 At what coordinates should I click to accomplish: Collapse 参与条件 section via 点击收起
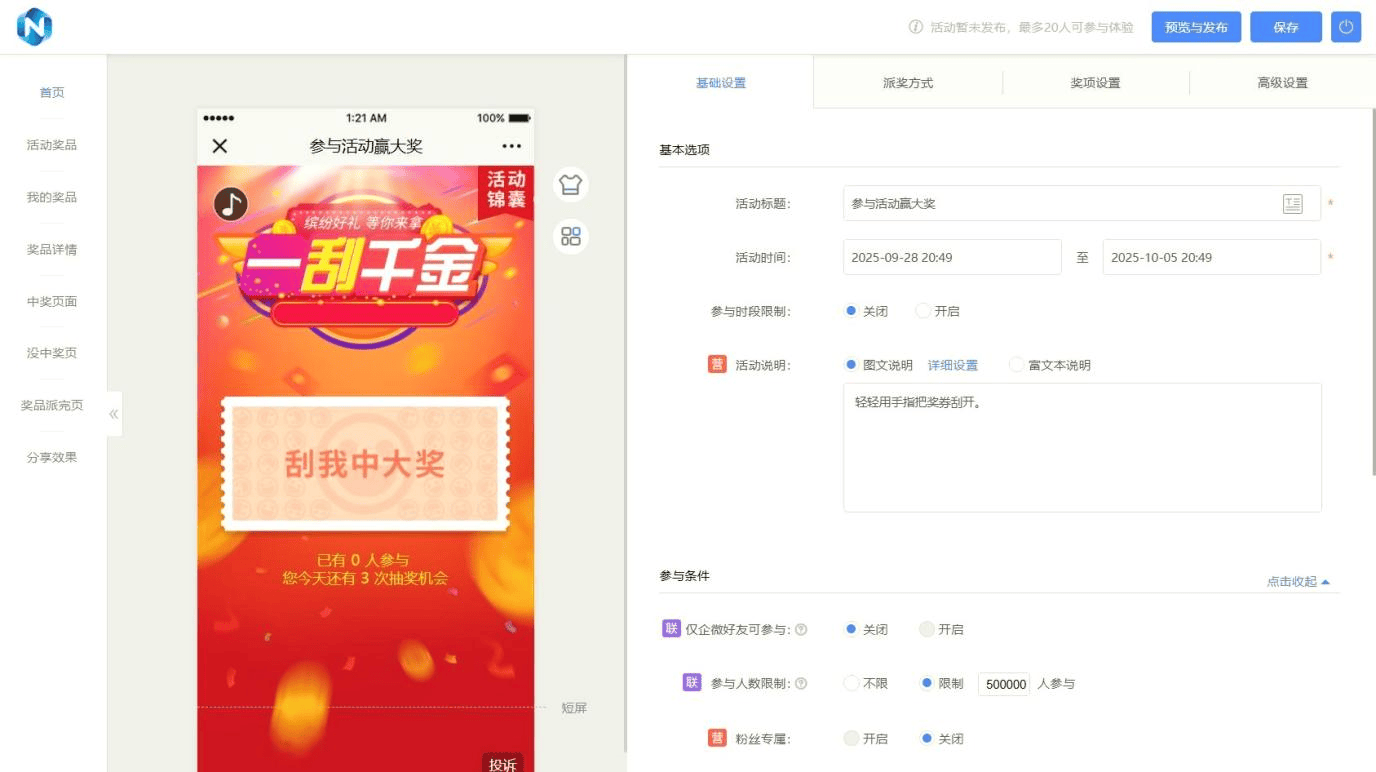(x=1296, y=581)
